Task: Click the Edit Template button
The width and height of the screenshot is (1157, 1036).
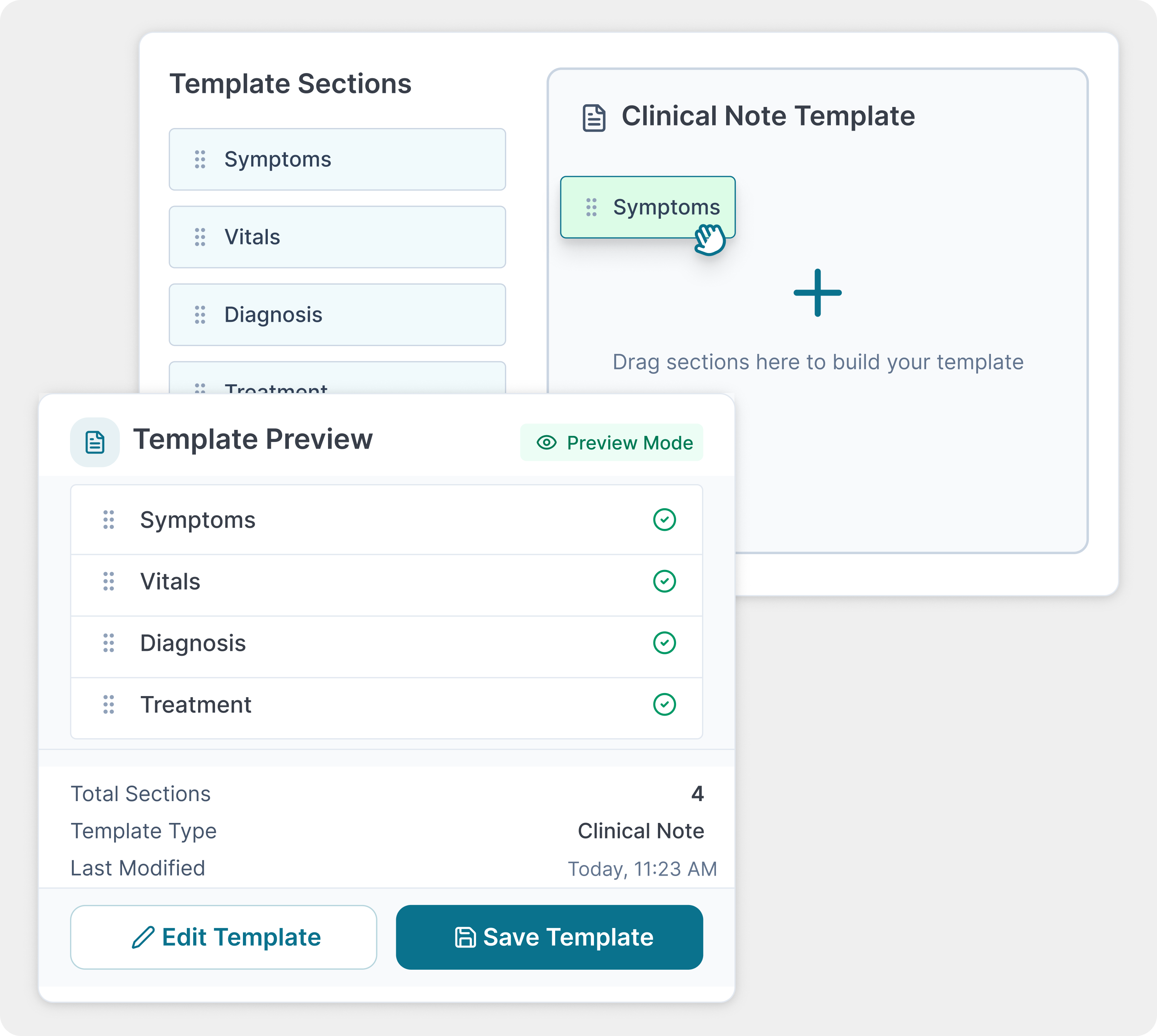Action: tap(223, 937)
